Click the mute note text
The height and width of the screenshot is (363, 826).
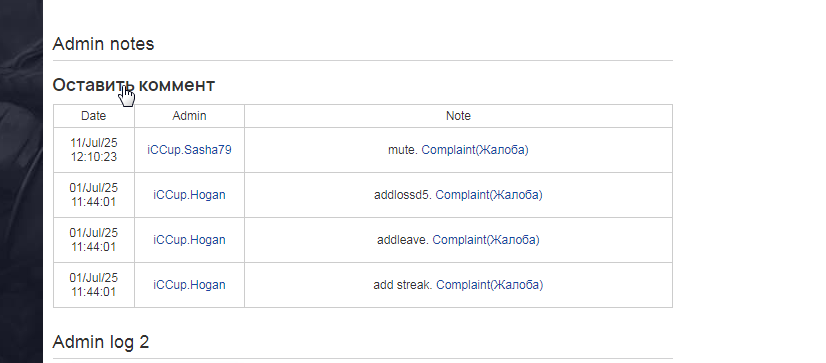[403, 150]
